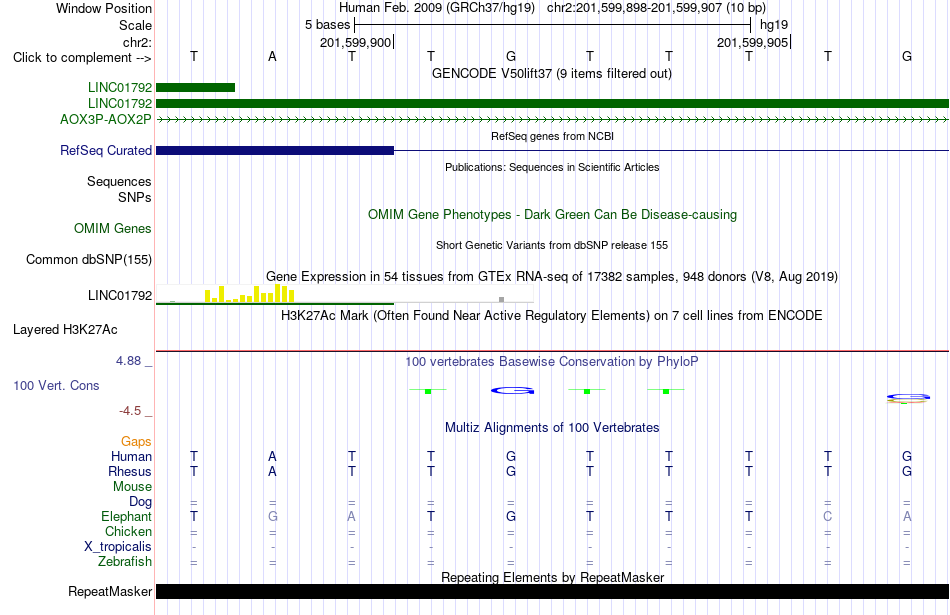950x615 pixels.
Task: Click the blue PhyloP "G" logo in mid-track
Action: (513, 391)
